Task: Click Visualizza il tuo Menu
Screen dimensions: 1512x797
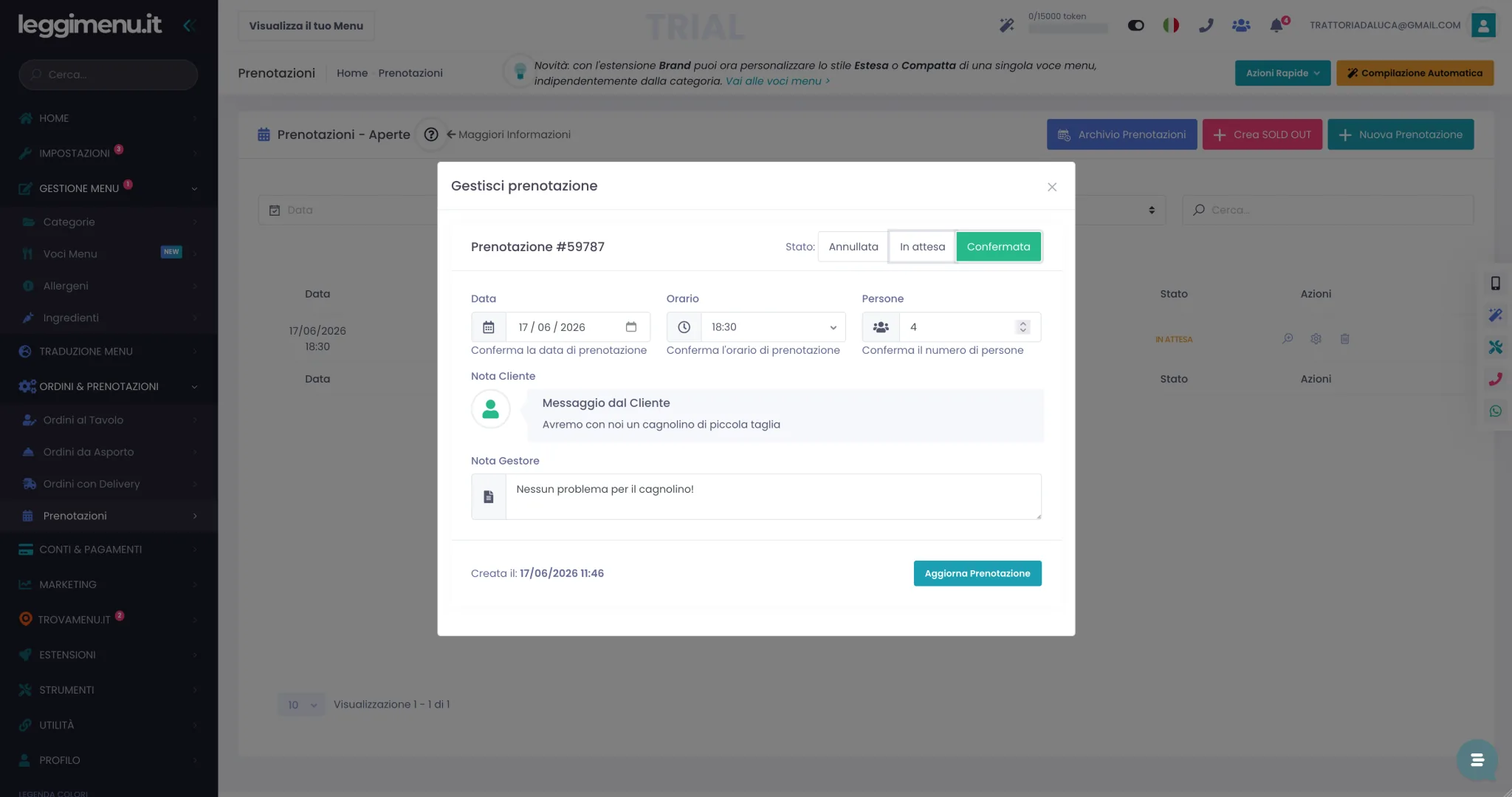Action: 306,26
